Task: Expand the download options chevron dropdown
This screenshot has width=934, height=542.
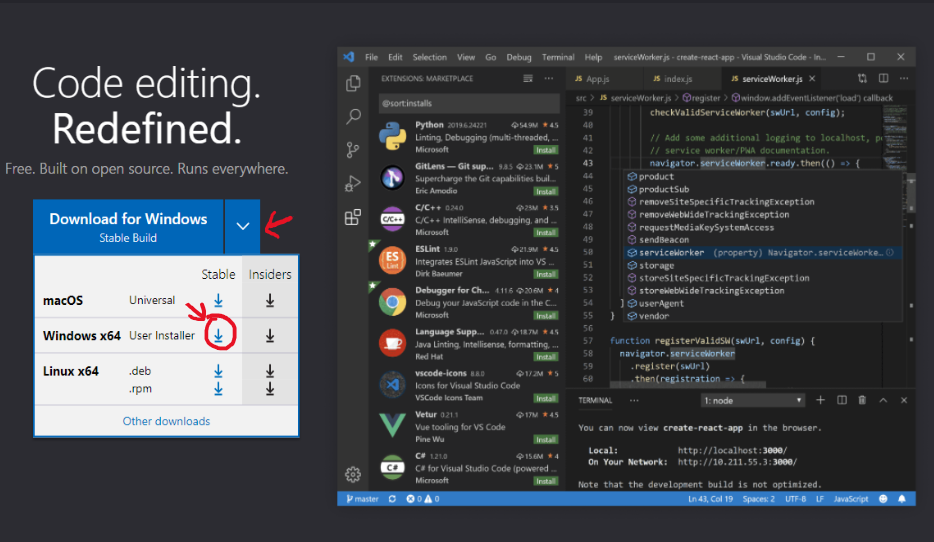Action: [x=242, y=227]
